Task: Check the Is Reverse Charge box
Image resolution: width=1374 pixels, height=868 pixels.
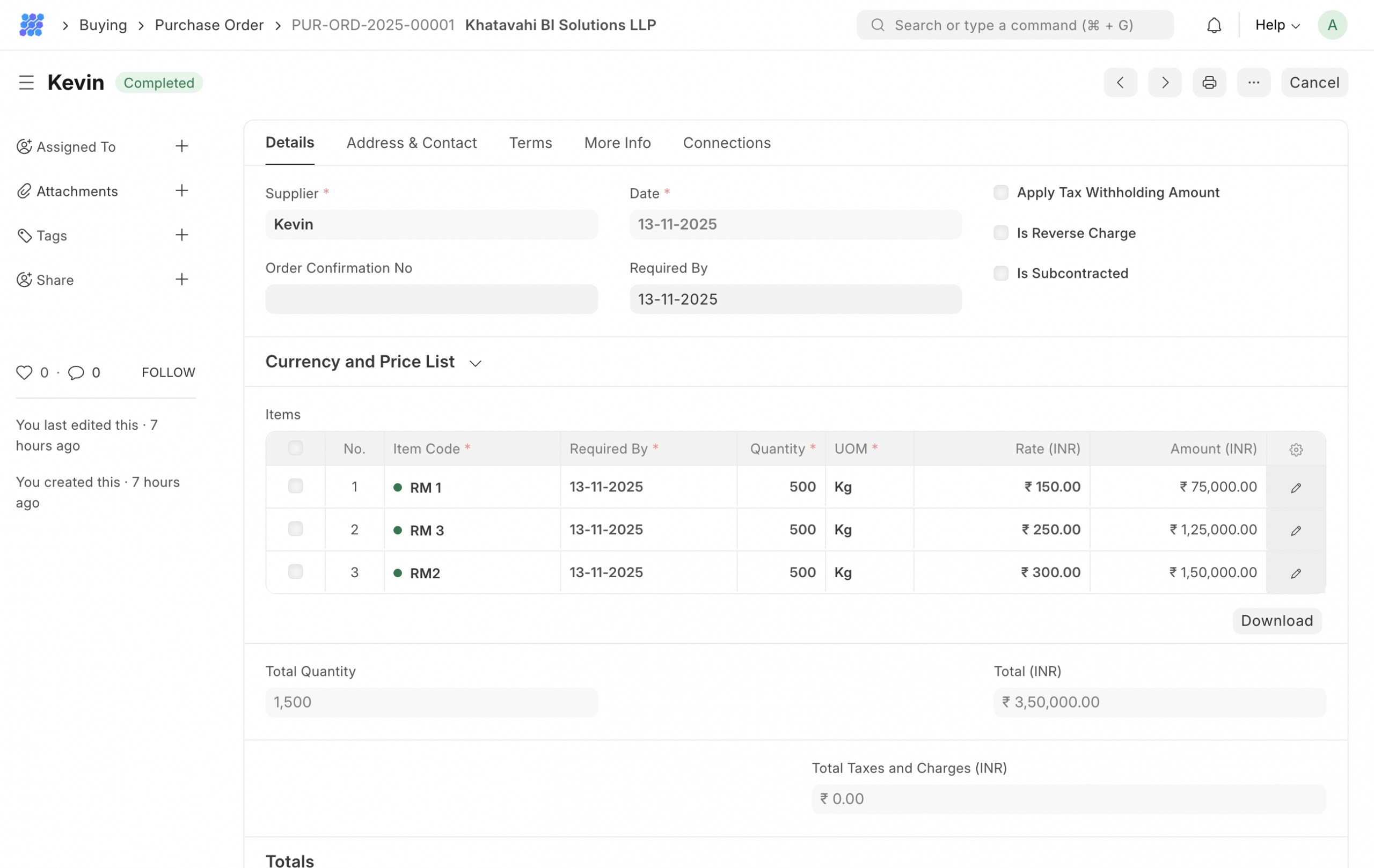Action: pyautogui.click(x=1000, y=233)
